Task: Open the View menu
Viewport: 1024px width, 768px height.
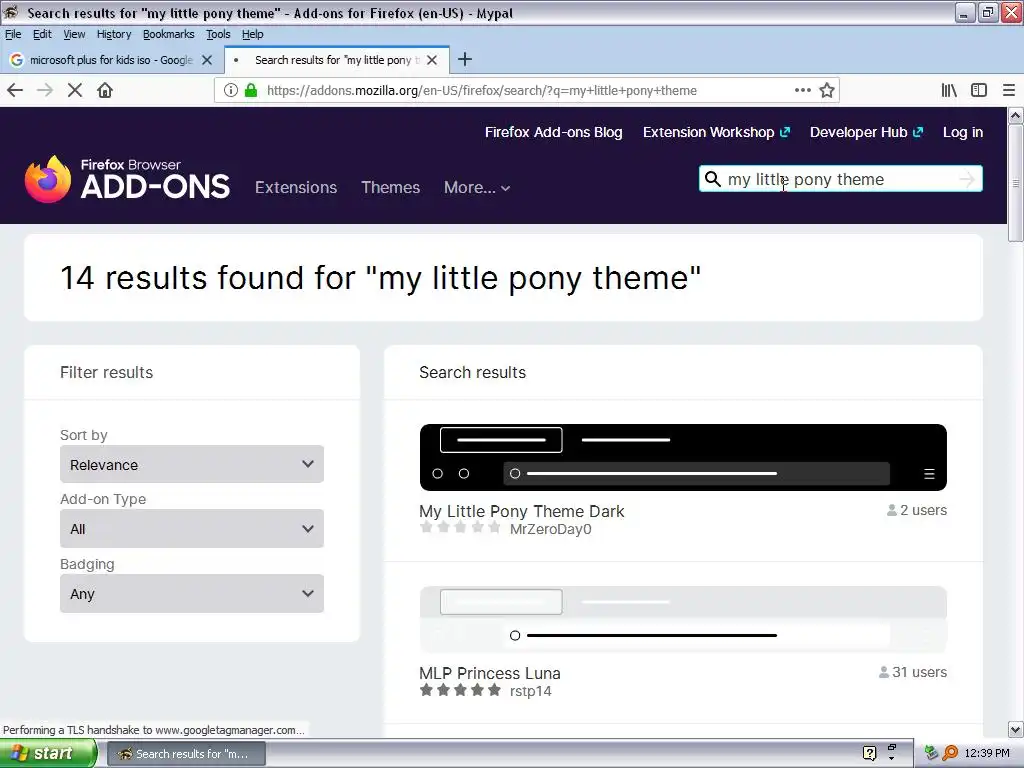Action: [x=74, y=34]
